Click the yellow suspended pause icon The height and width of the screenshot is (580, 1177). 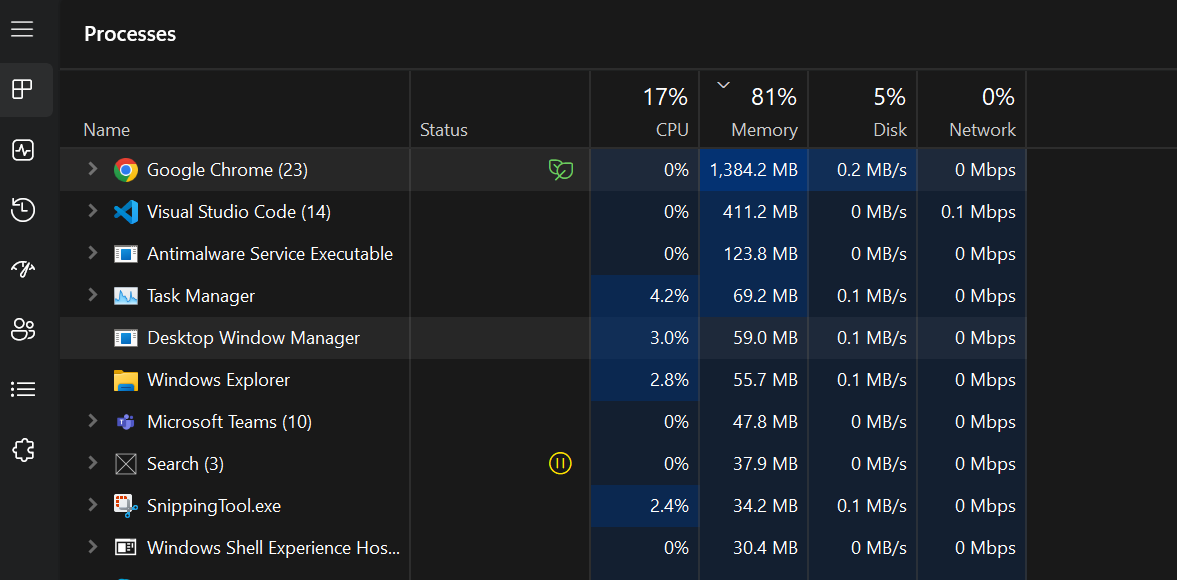(560, 464)
